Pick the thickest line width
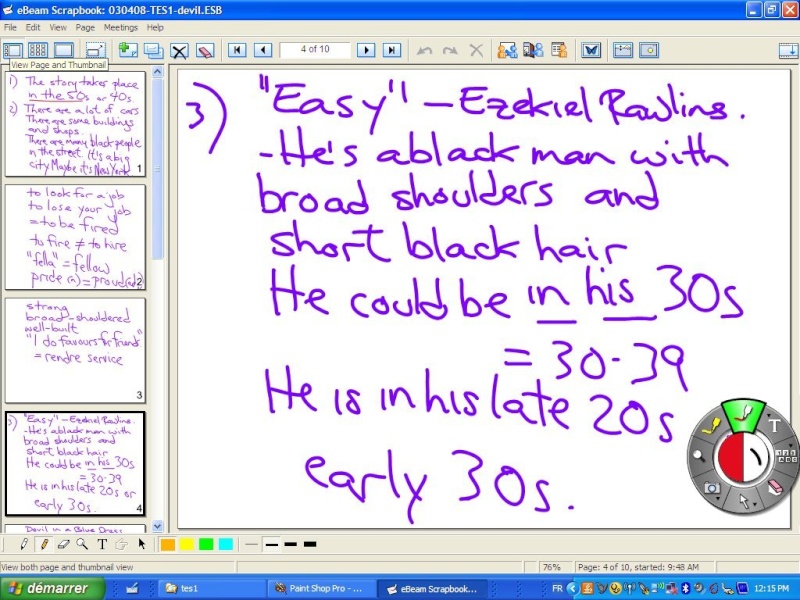This screenshot has width=800, height=600. tap(310, 544)
